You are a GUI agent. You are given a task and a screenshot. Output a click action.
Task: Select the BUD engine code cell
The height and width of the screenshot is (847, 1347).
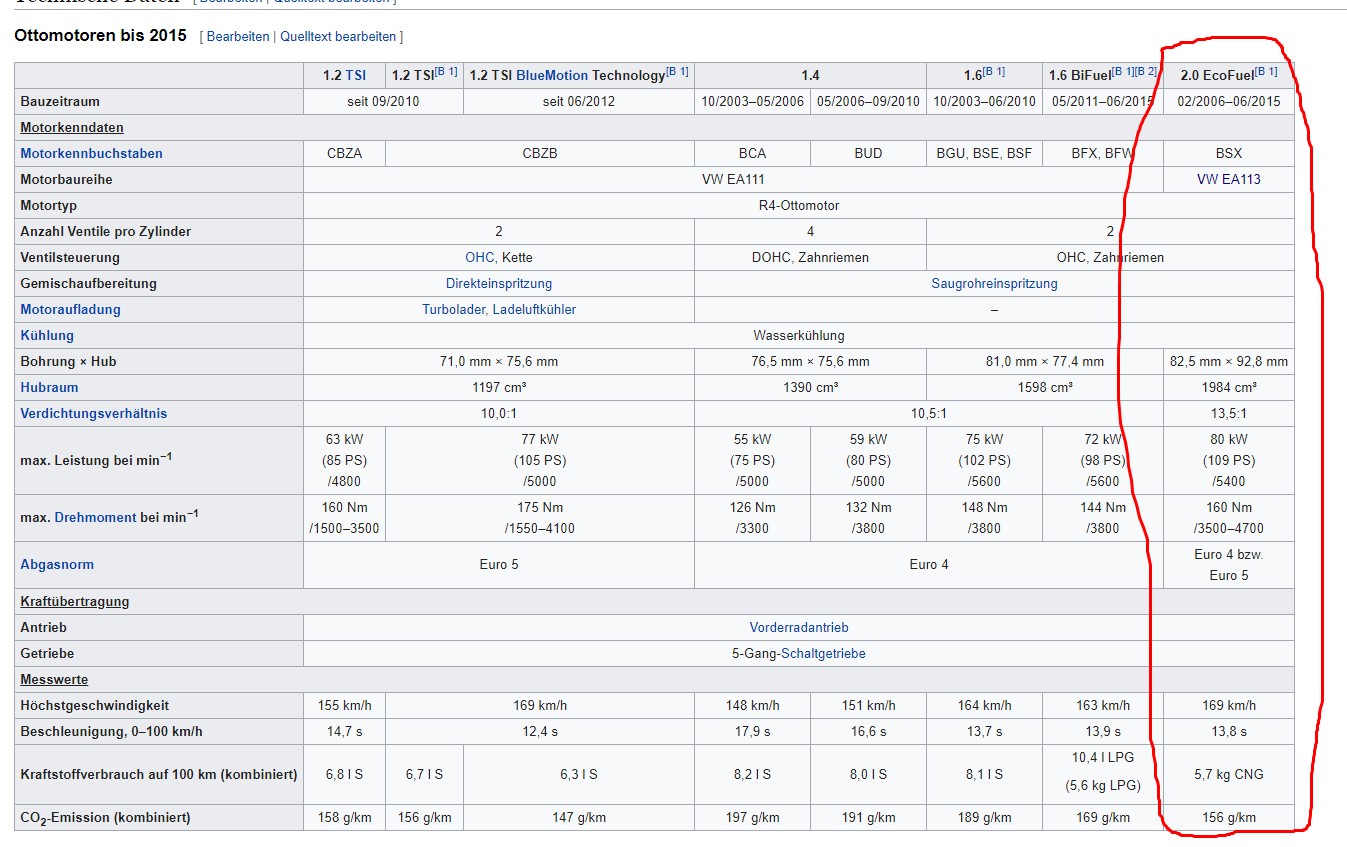pyautogui.click(x=868, y=153)
